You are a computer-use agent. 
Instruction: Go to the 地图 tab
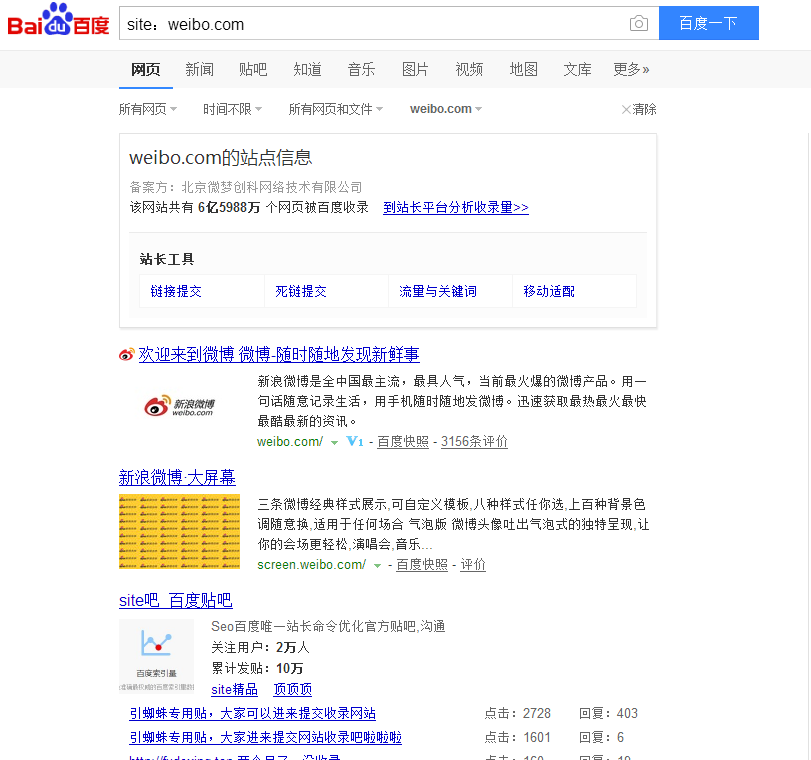click(523, 69)
